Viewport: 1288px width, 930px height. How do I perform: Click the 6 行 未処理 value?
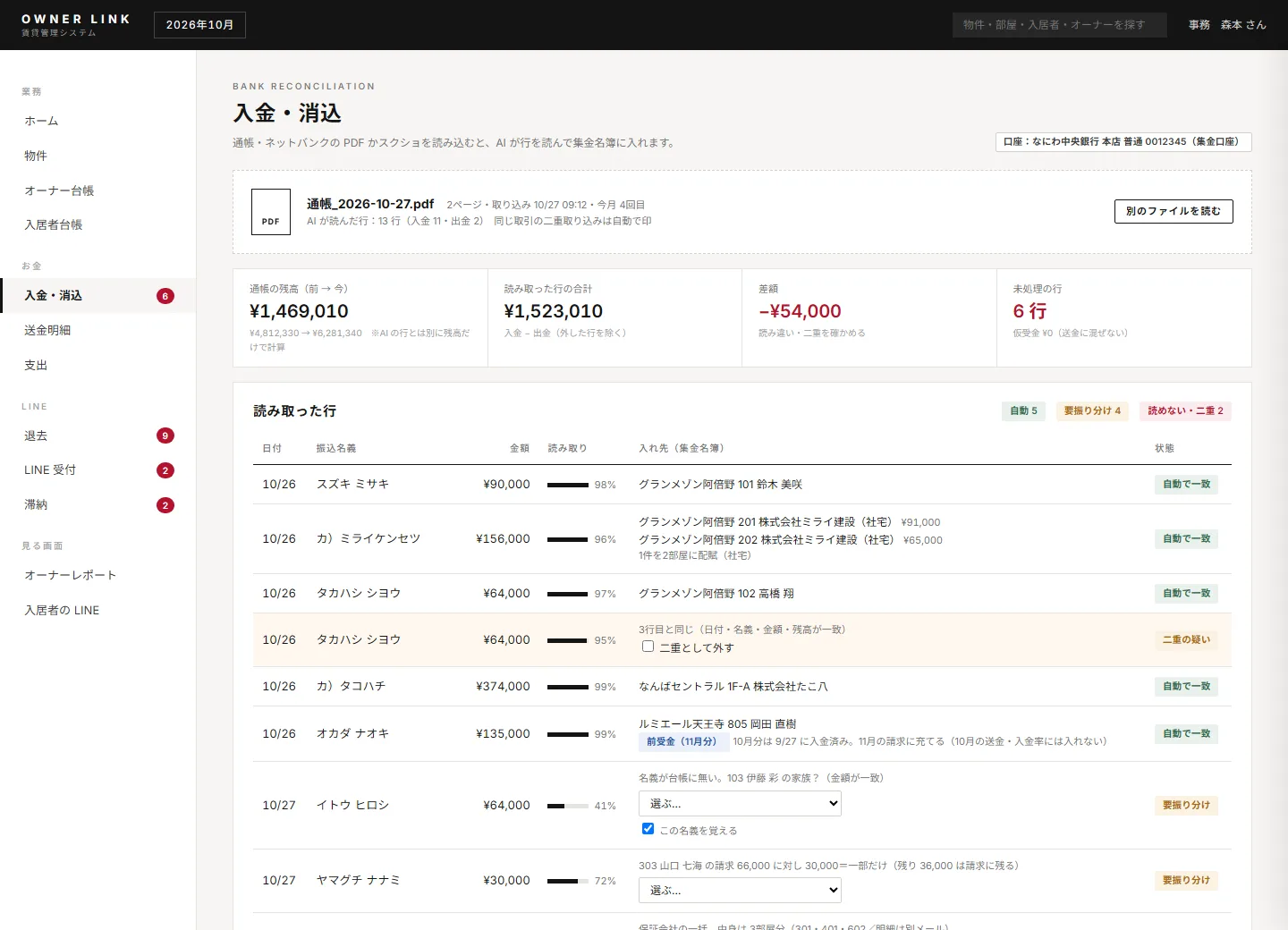coord(1030,311)
